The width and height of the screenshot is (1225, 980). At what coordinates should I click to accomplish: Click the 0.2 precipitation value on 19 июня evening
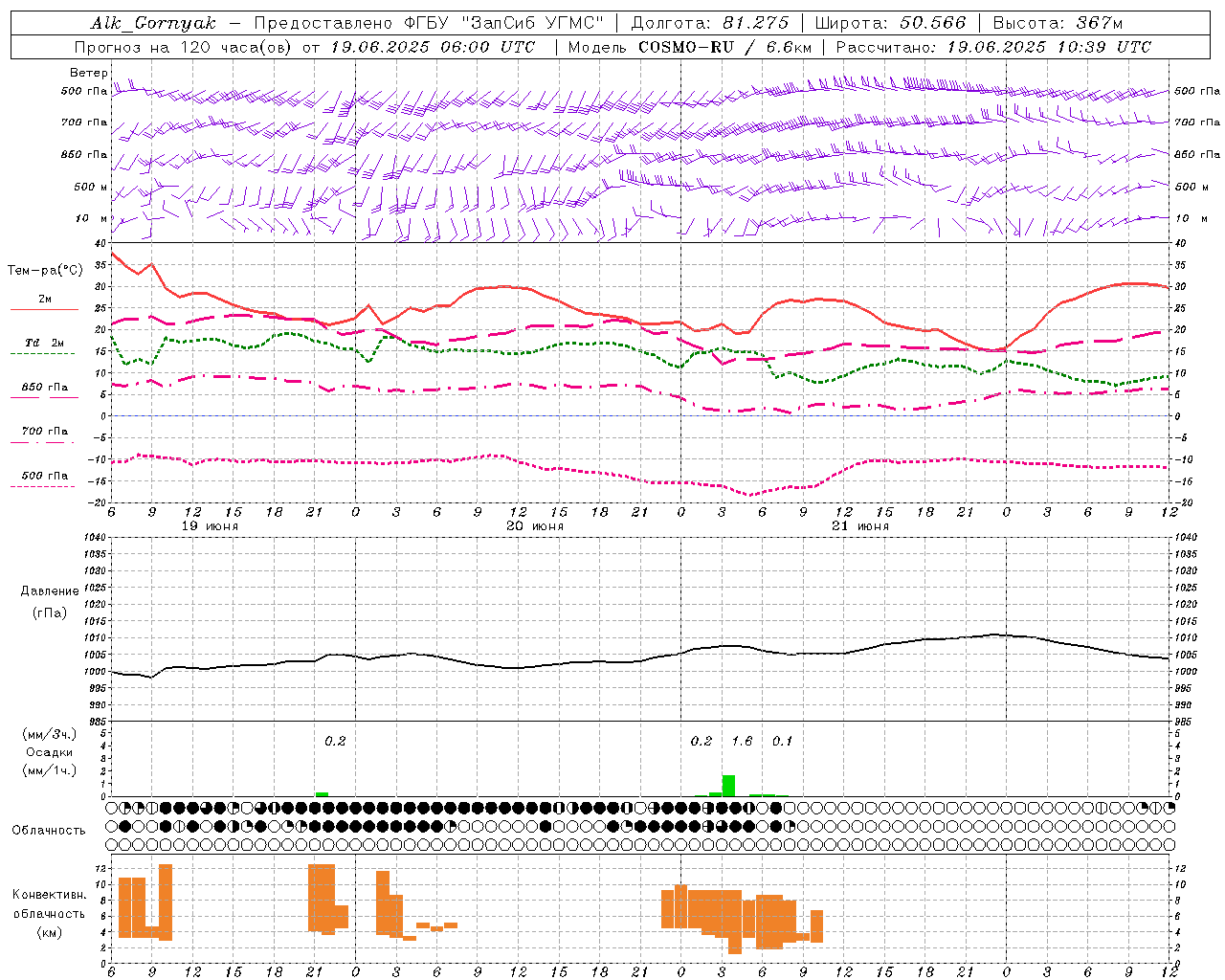[x=335, y=741]
